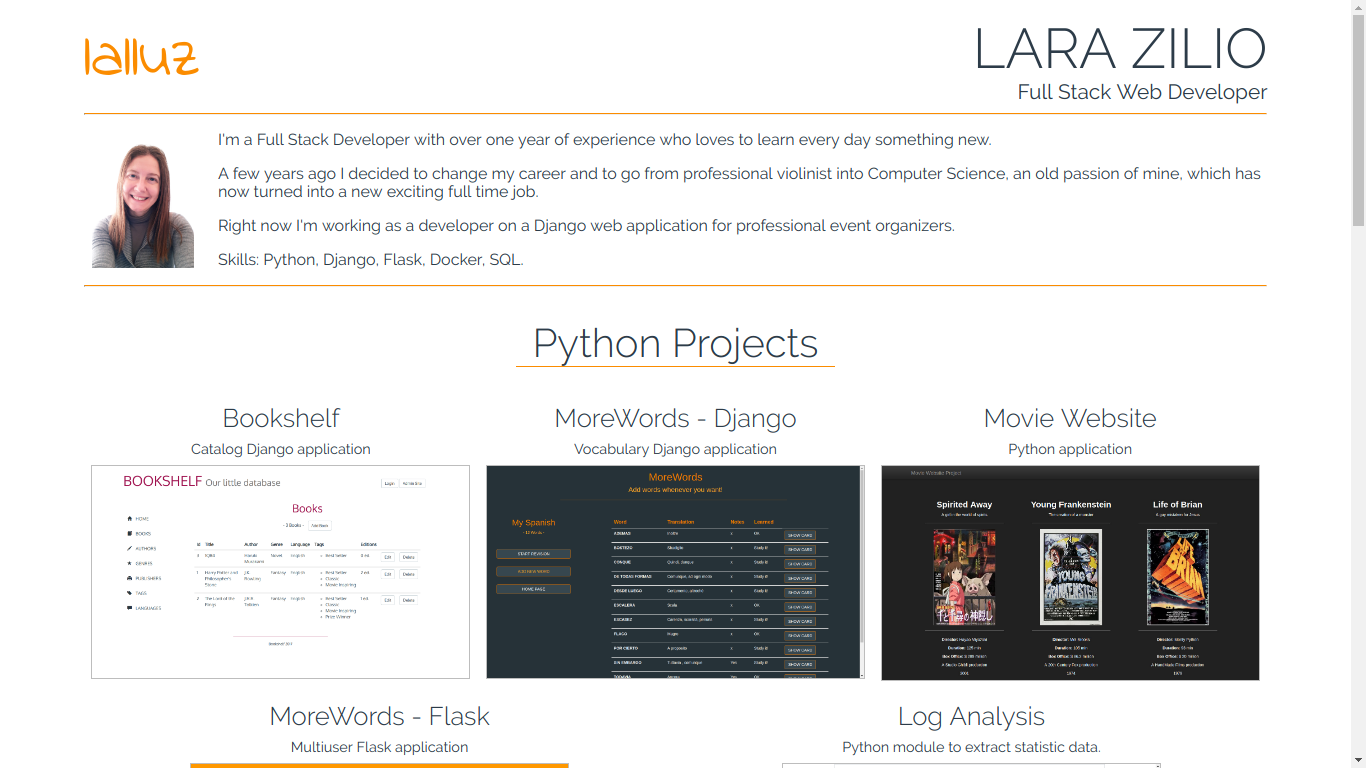Image resolution: width=1366 pixels, height=768 pixels.
Task: Click the scrollbar up arrow
Action: tap(1358, 7)
